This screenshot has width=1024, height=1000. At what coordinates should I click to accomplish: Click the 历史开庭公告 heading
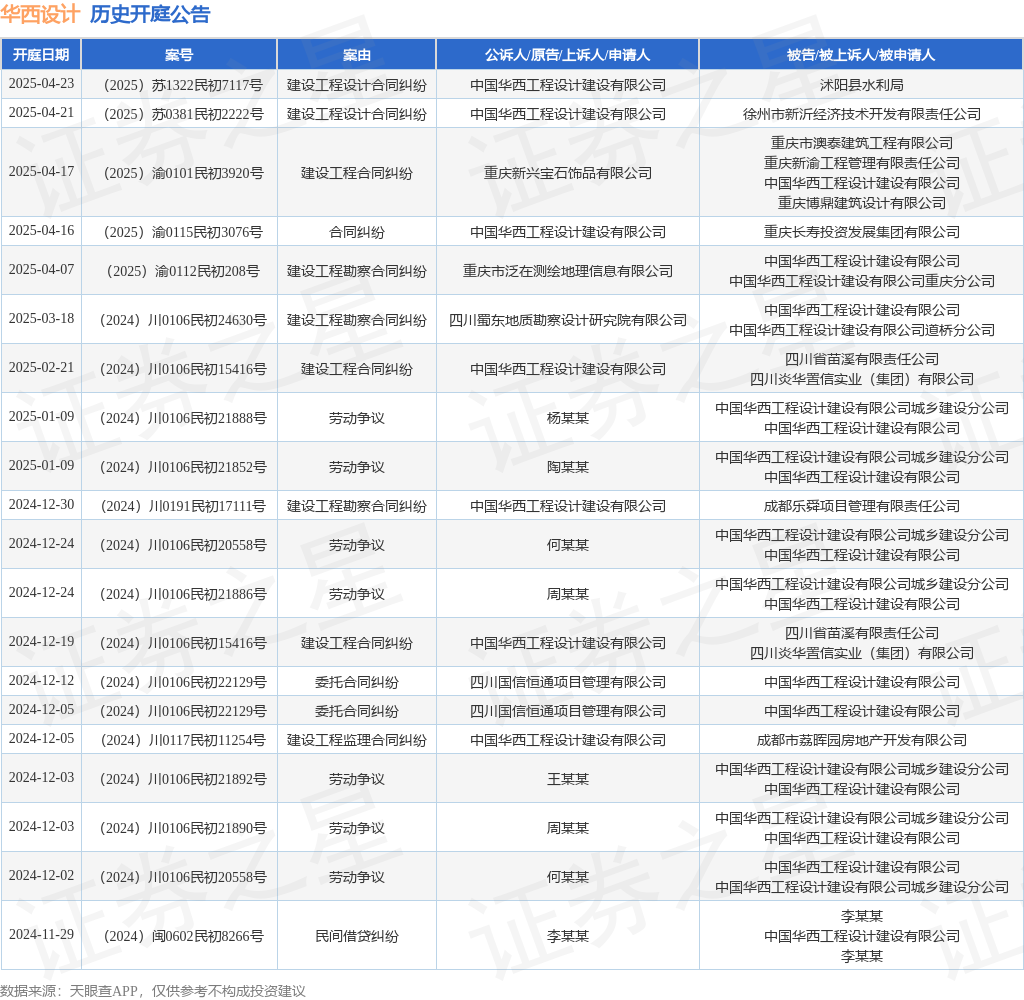coord(150,14)
